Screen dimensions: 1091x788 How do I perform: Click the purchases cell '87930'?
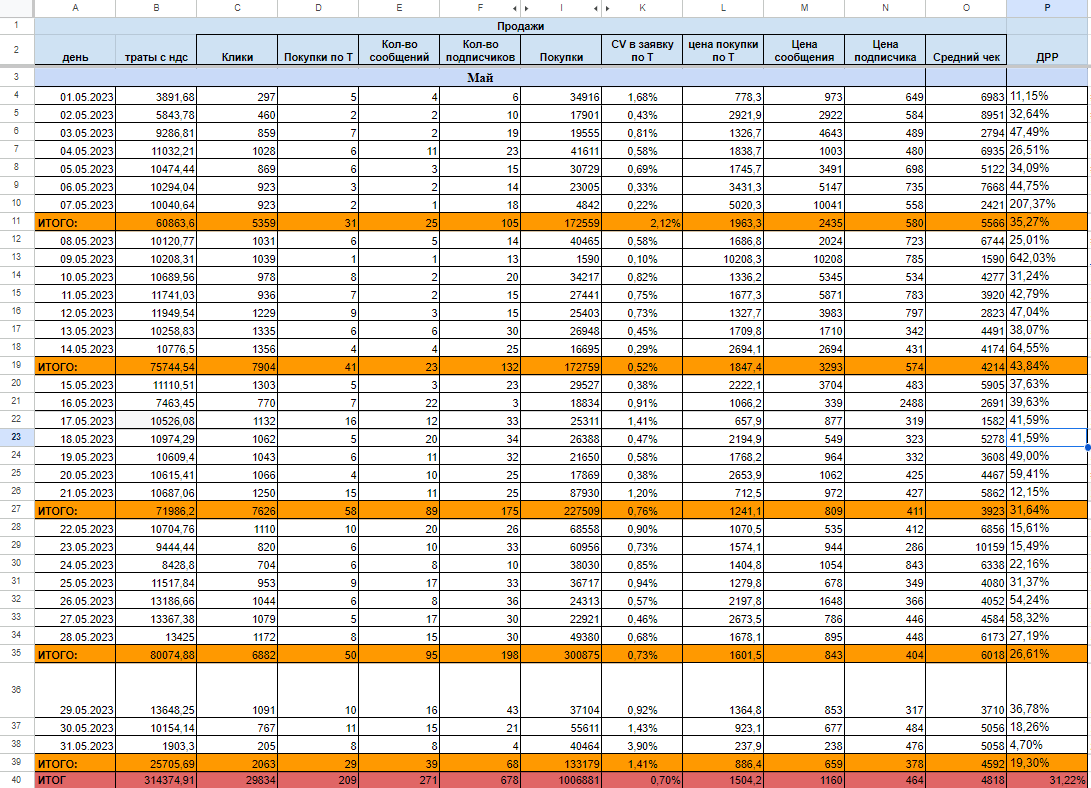[x=561, y=492]
